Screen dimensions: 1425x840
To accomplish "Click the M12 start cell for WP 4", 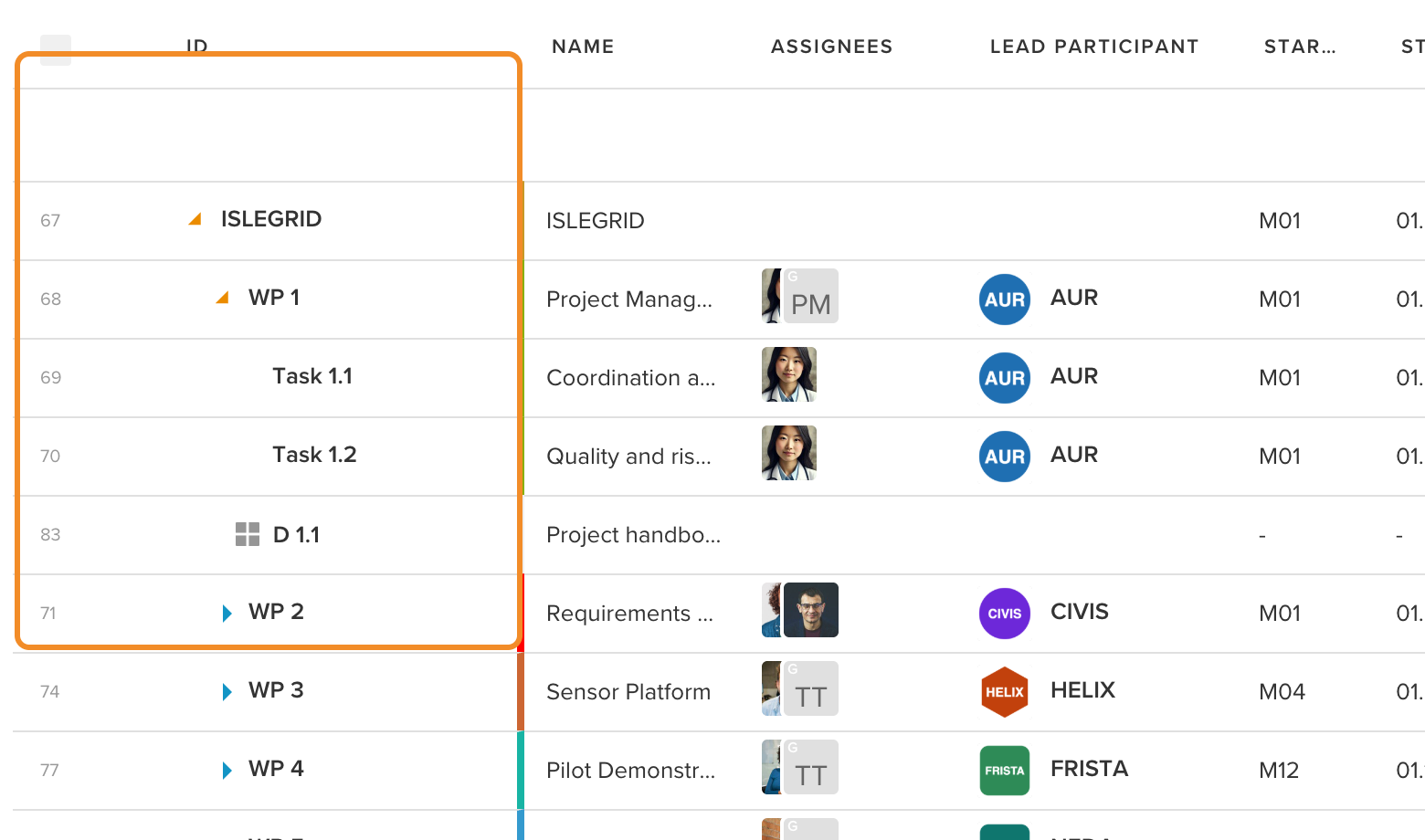I will (x=1279, y=771).
